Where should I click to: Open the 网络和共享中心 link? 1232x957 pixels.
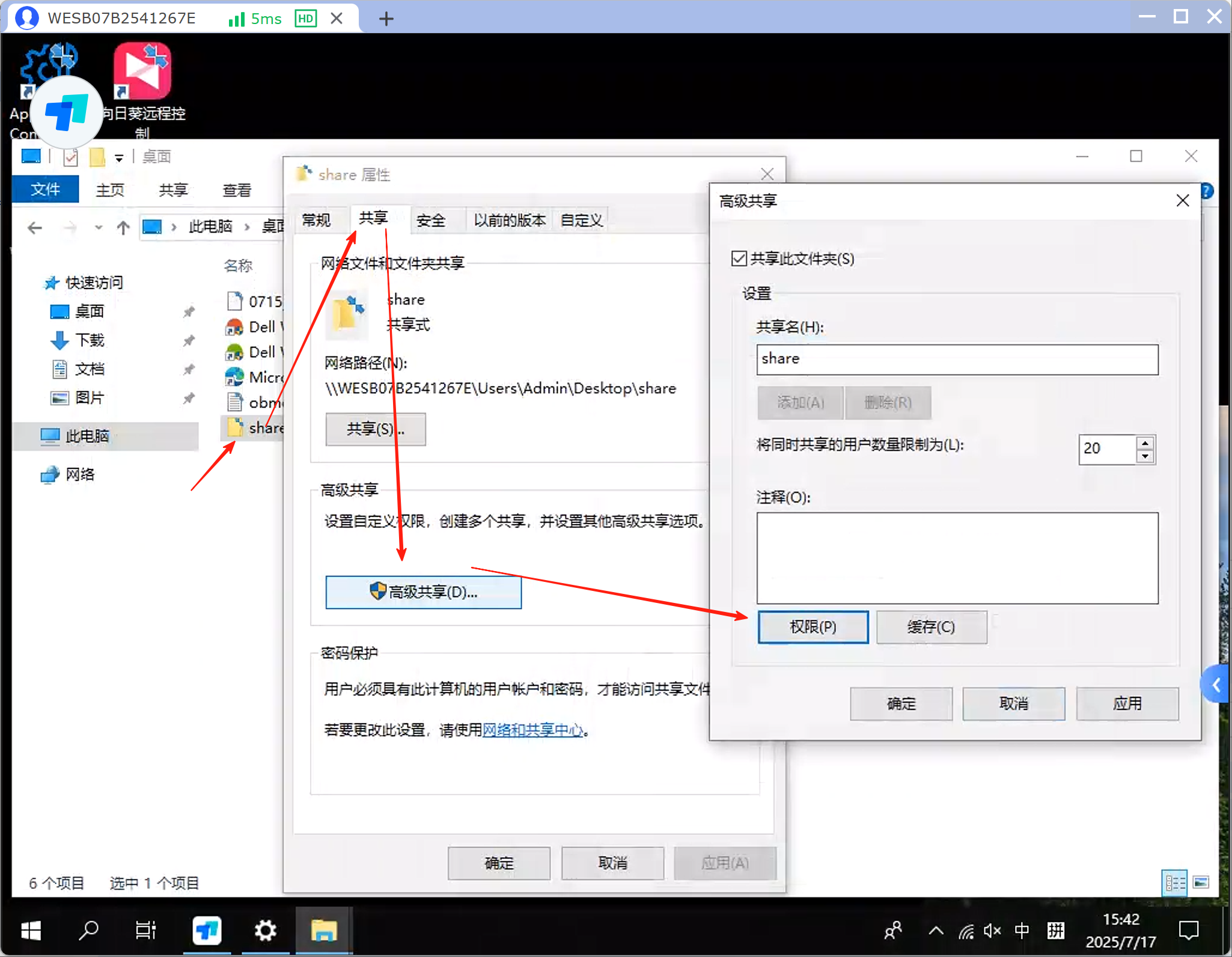(x=533, y=730)
